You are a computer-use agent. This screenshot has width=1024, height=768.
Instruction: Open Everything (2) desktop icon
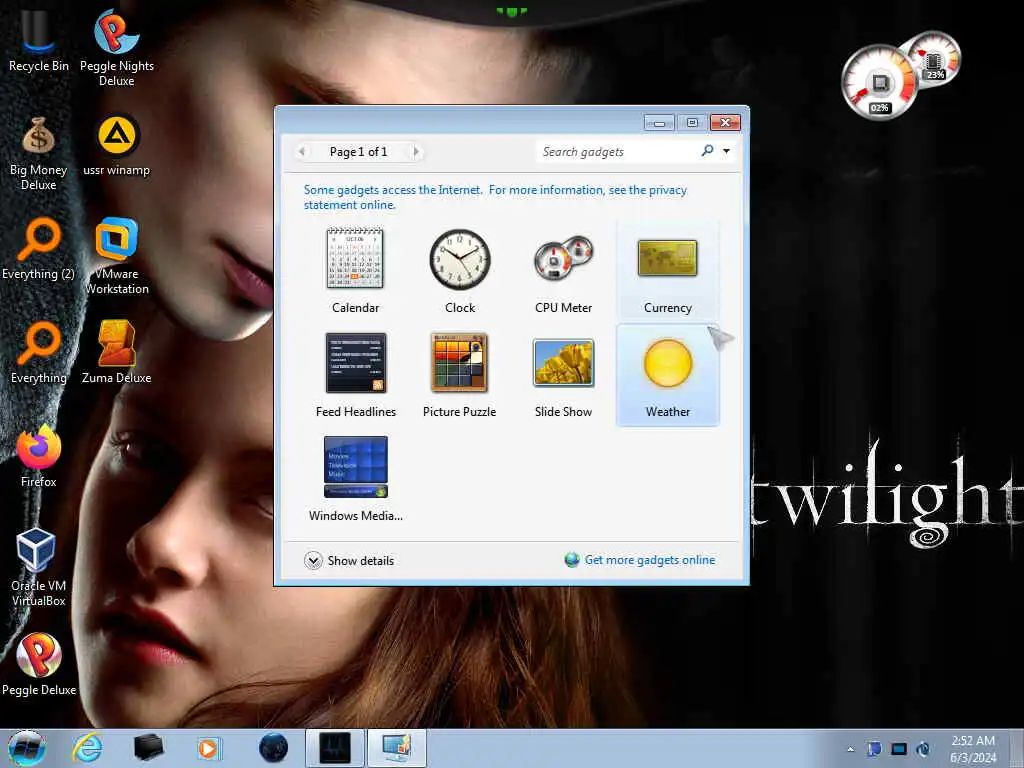(39, 249)
